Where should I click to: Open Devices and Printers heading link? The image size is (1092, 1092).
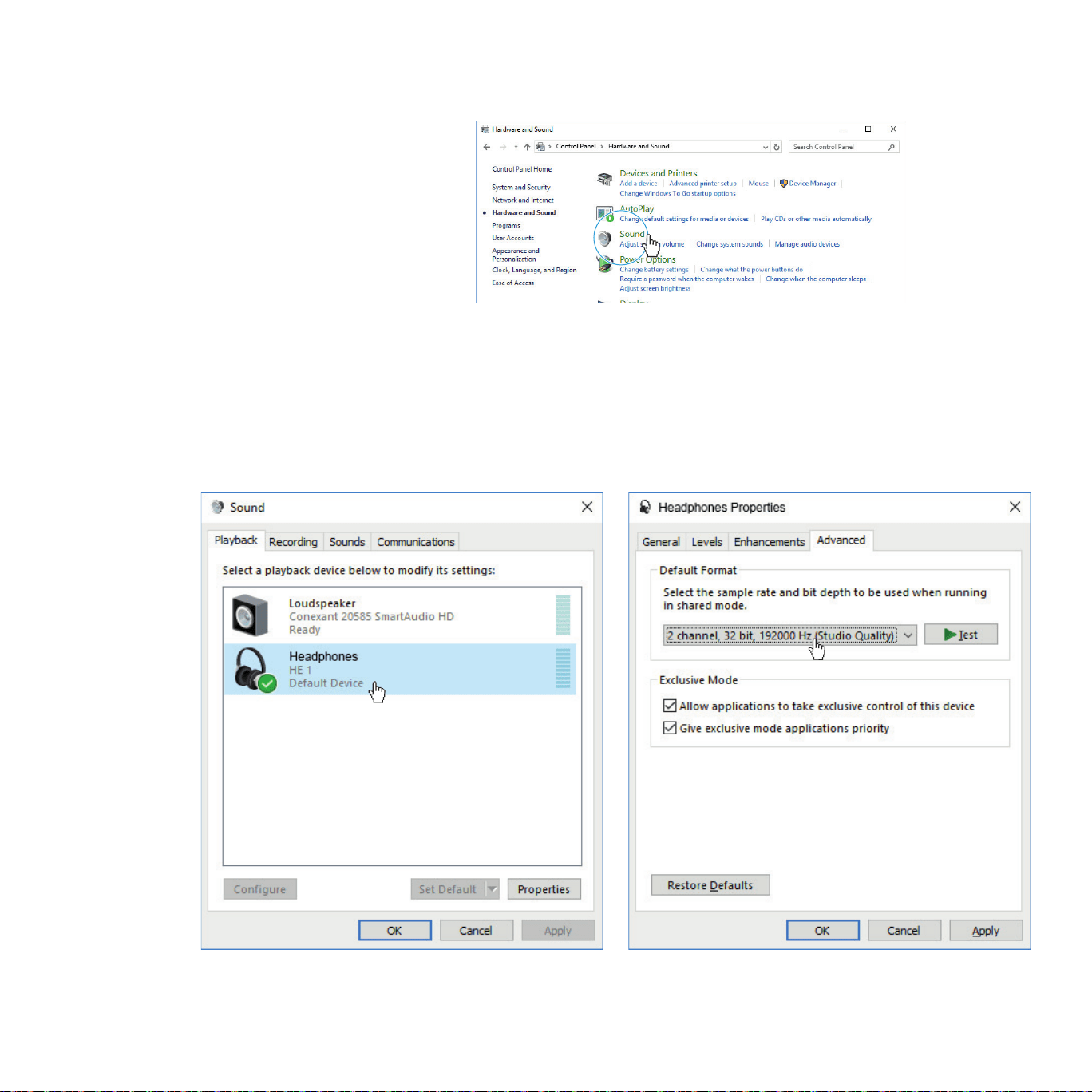coord(659,173)
